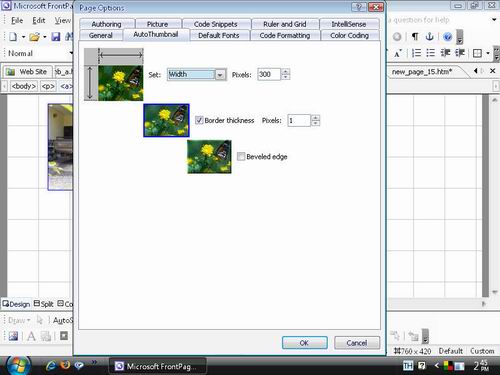Click the bookmark anchor icon
This screenshot has height=375, width=500.
tap(430, 36)
